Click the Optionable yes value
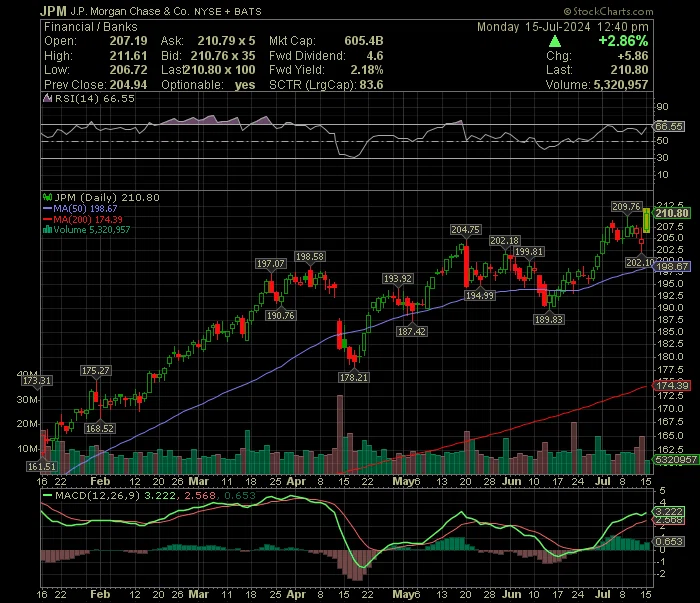The width and height of the screenshot is (700, 603). [245, 85]
